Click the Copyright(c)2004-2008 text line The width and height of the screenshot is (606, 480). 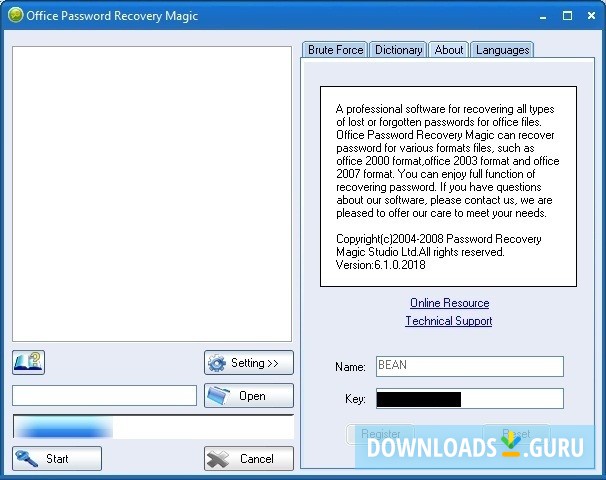coord(439,239)
